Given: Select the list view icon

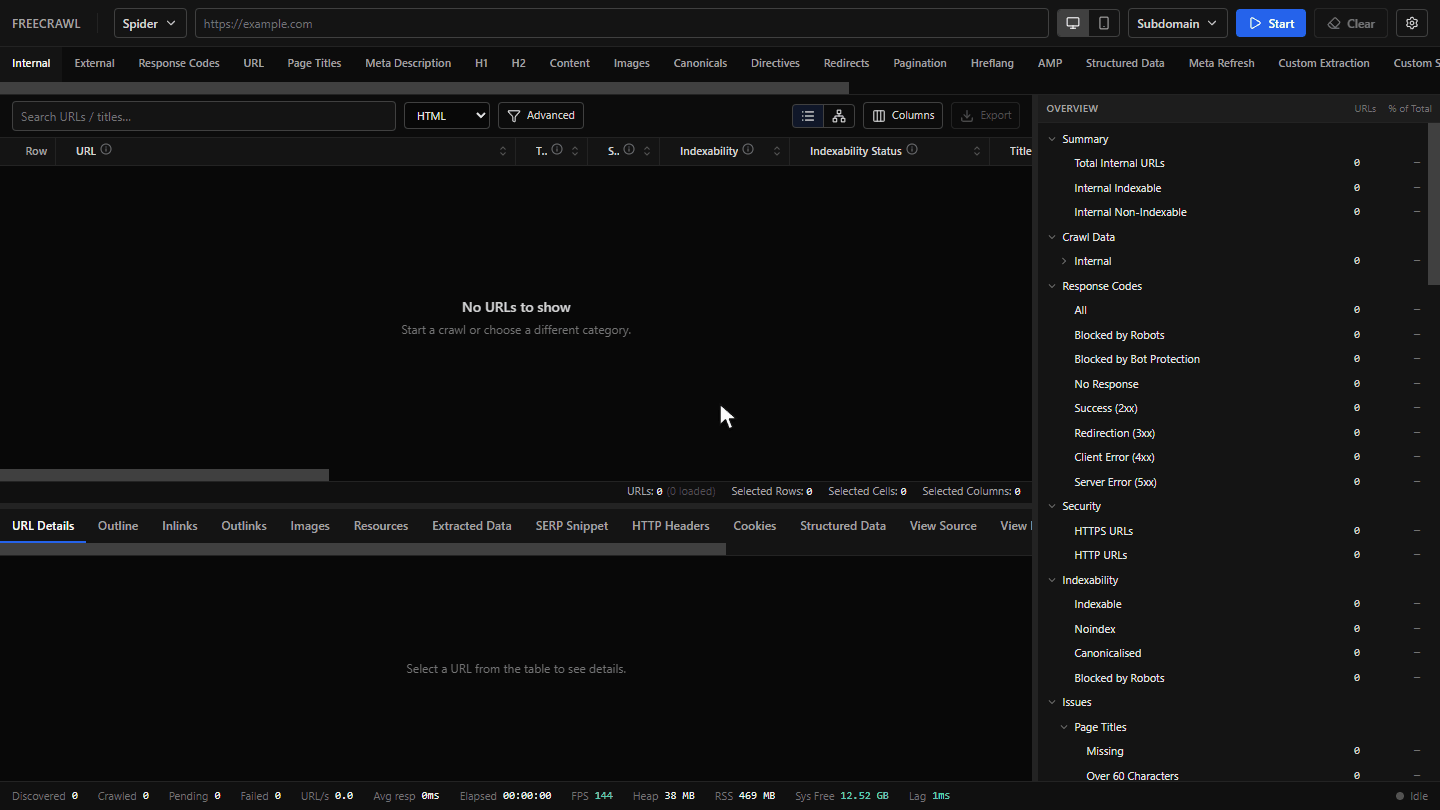Looking at the screenshot, I should click(808, 116).
